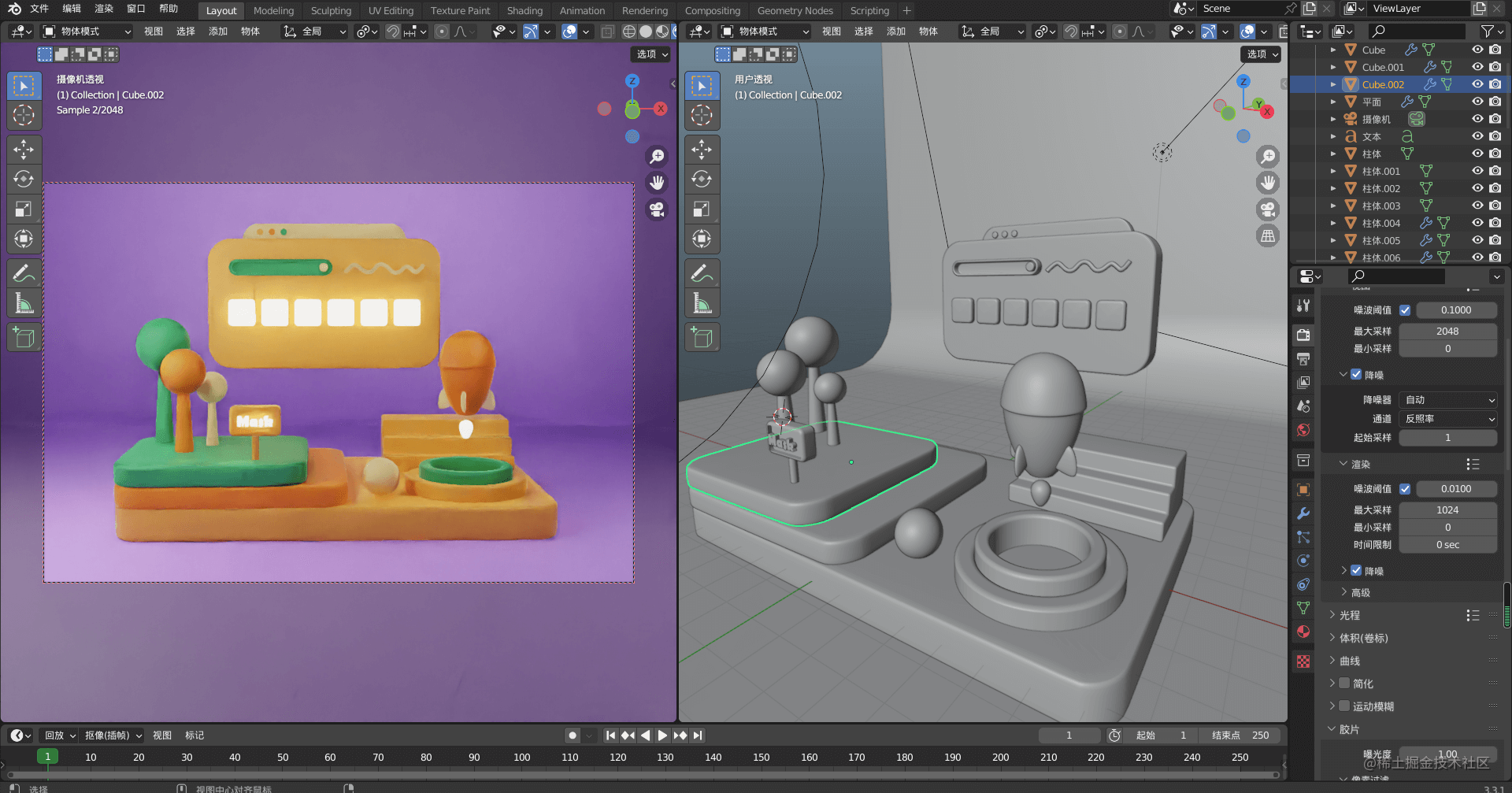Toggle visibility of 摄像机 in outliner
Screen dimensions: 1512x793
point(1477,119)
